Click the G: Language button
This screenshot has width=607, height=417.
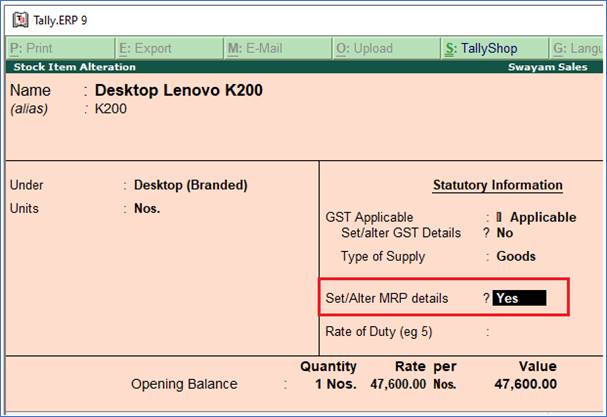pyautogui.click(x=576, y=48)
